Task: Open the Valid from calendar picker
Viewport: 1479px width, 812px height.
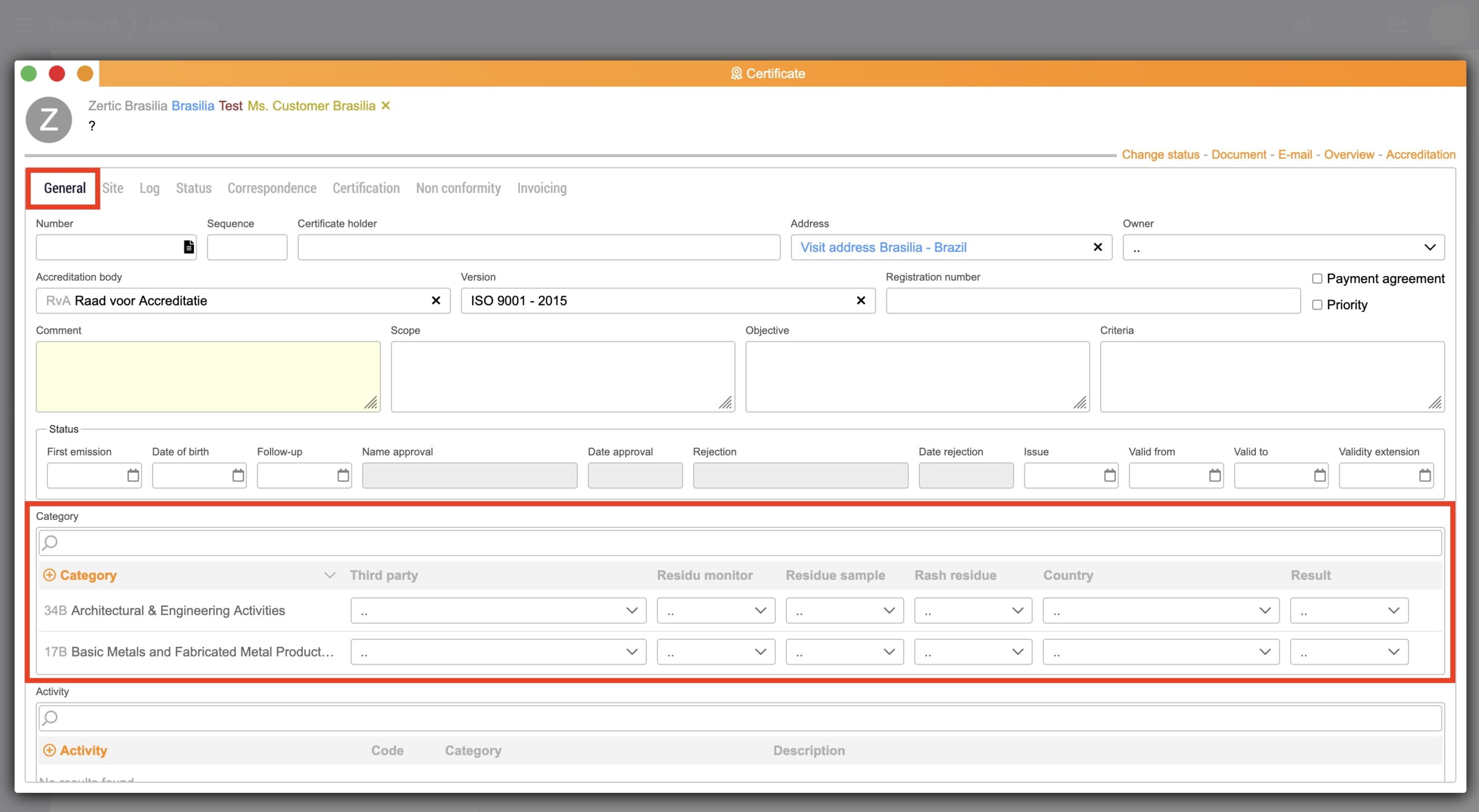Action: pos(1214,475)
